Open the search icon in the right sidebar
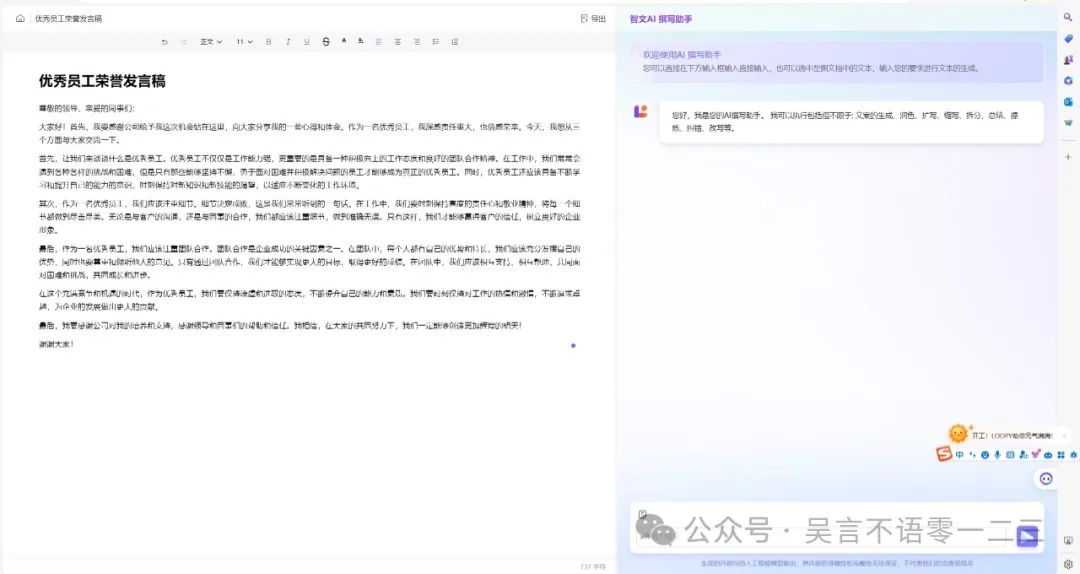This screenshot has height=574, width=1080. (x=1068, y=17)
